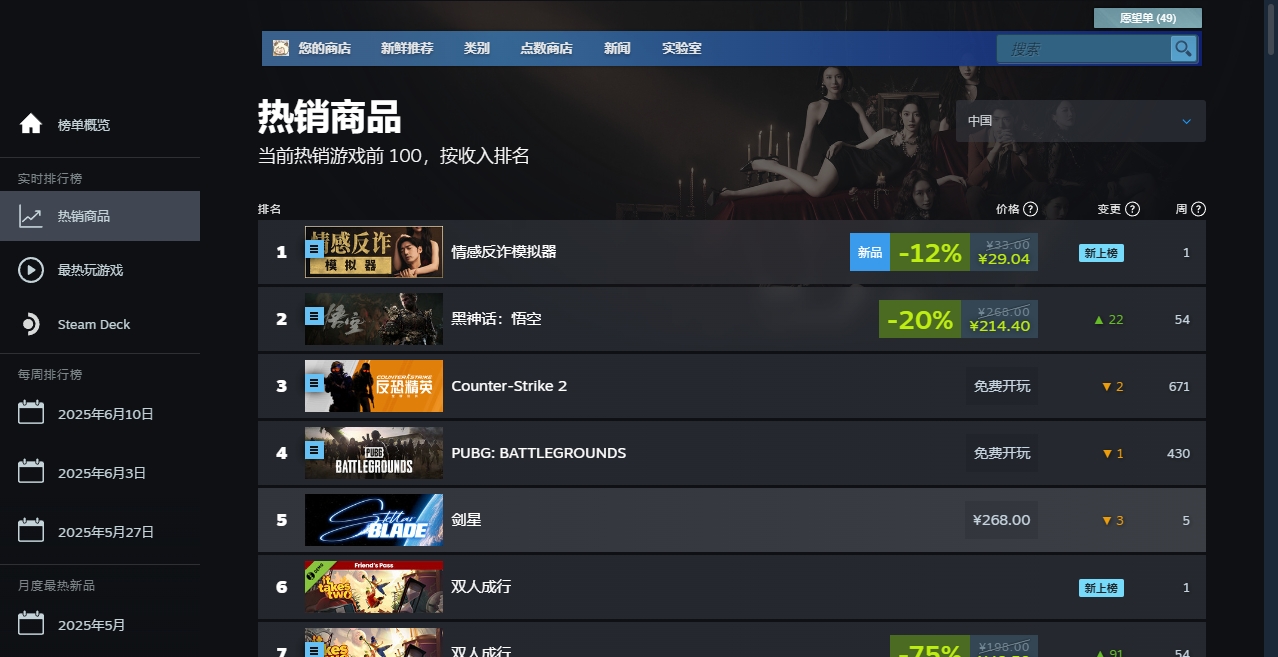Viewport: 1278px width, 657px height.
Task: Click the help icon next to 变更
Action: click(1133, 209)
